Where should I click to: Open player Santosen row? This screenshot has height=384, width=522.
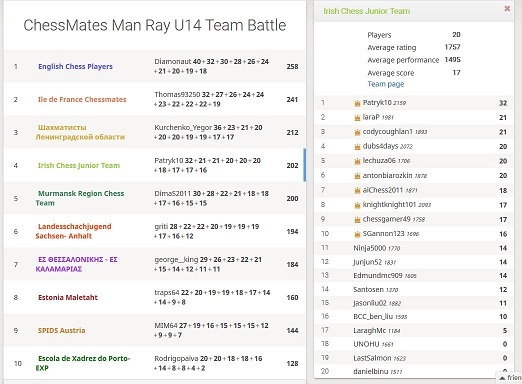[x=414, y=289]
